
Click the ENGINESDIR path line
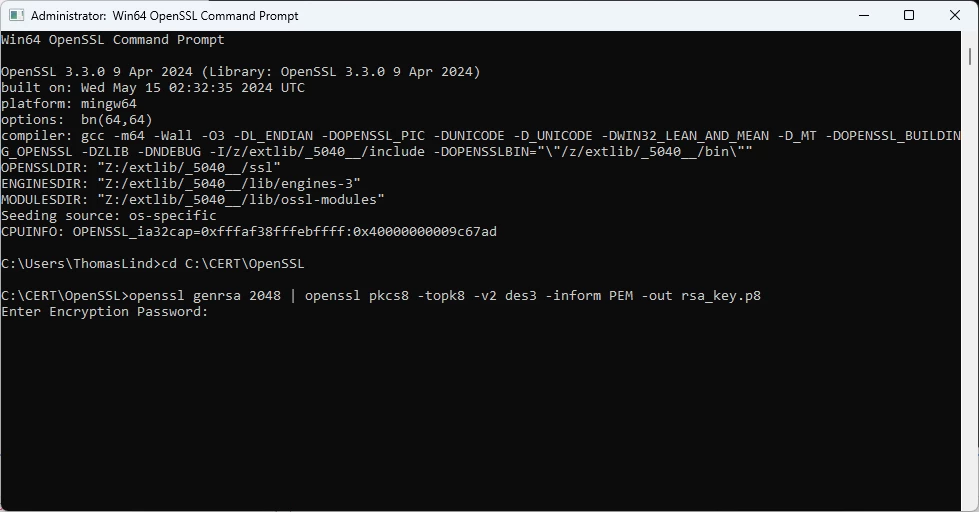point(180,184)
